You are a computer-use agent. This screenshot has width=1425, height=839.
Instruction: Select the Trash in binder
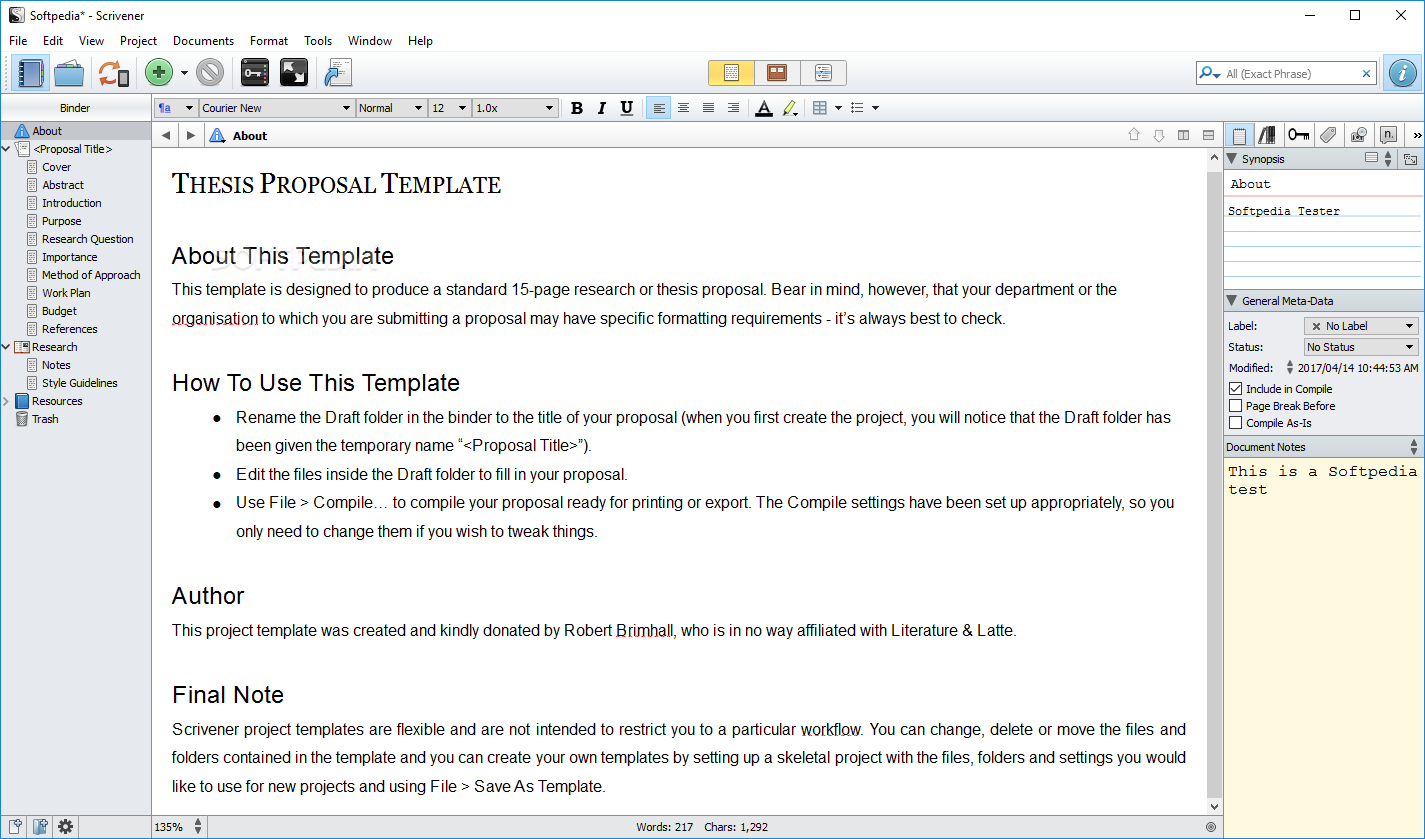(x=45, y=419)
